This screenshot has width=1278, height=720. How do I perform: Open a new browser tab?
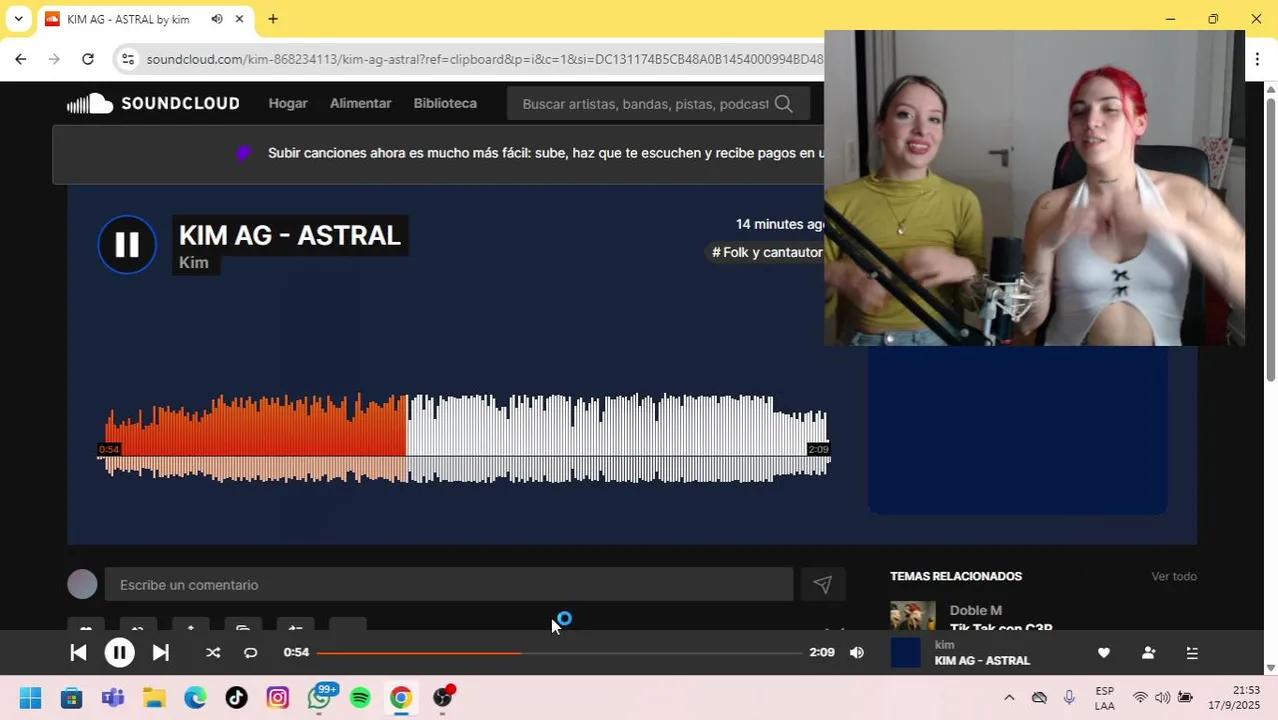(x=273, y=19)
